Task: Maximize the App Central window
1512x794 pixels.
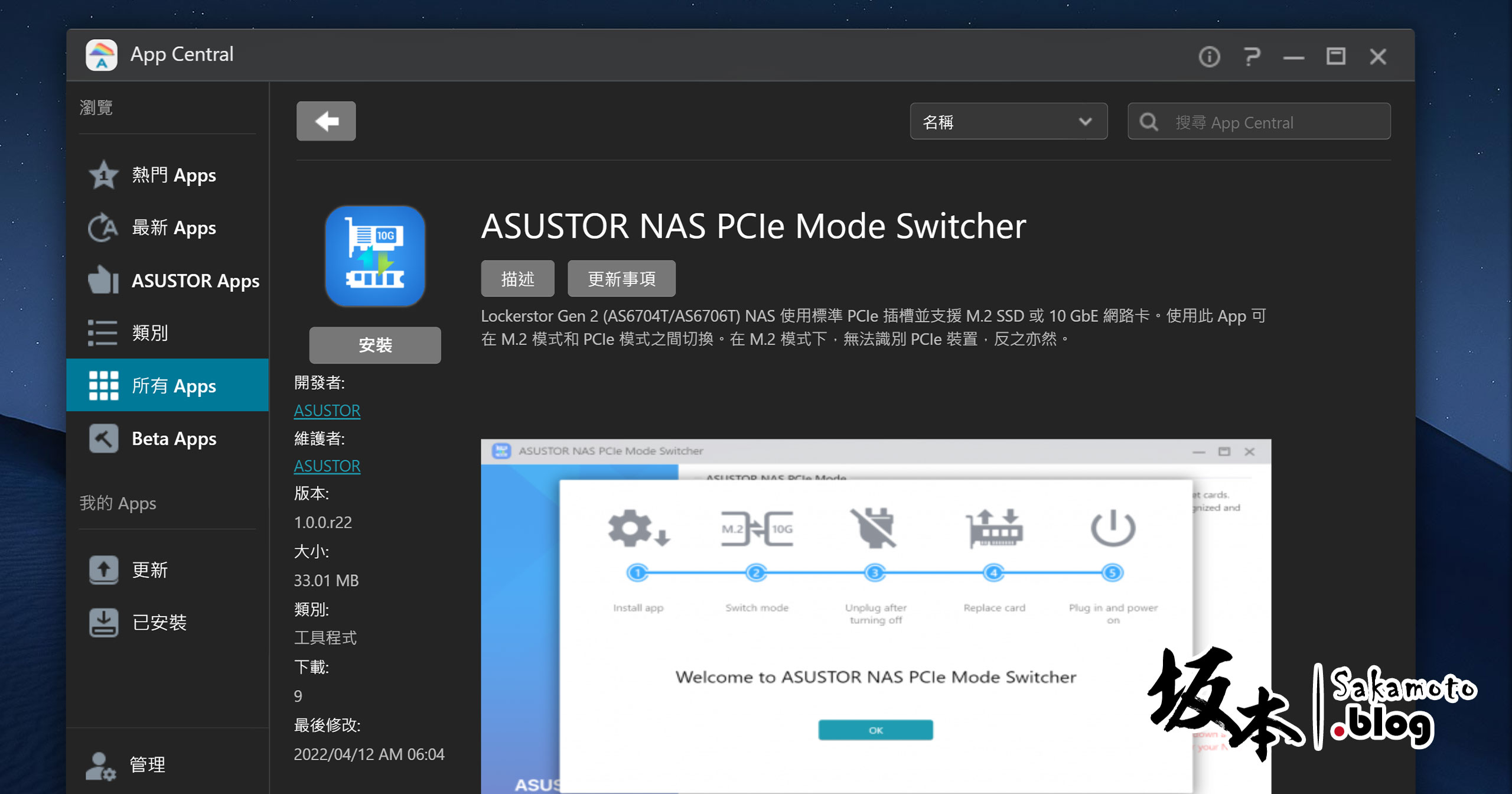Action: (x=1336, y=56)
